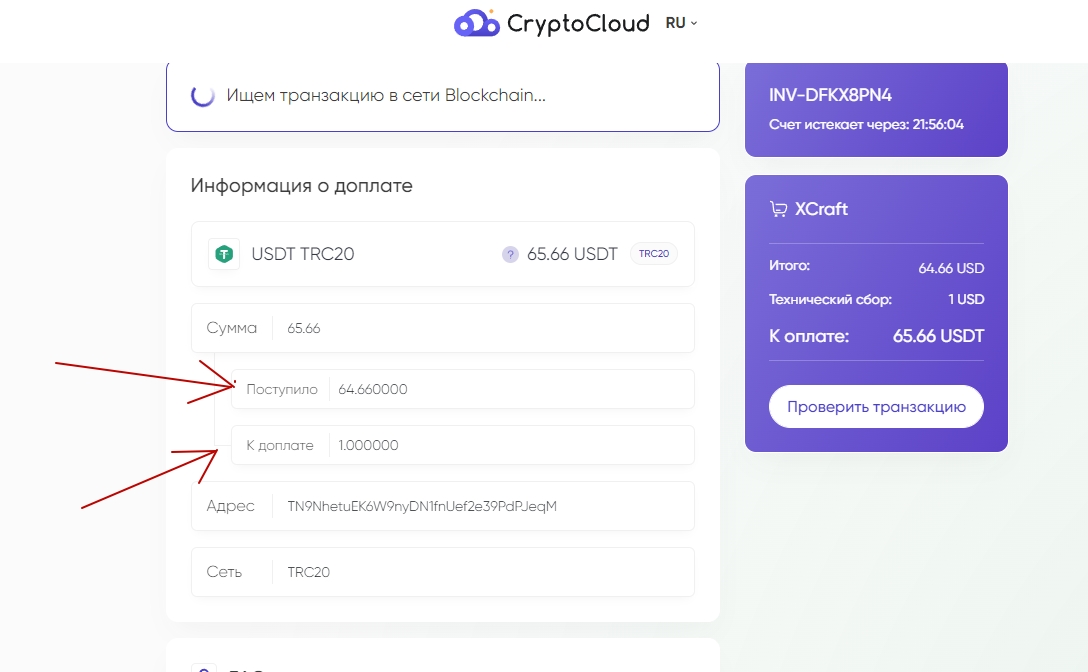Click the TRC20 network badge
The width and height of the screenshot is (1088, 672).
pos(653,254)
